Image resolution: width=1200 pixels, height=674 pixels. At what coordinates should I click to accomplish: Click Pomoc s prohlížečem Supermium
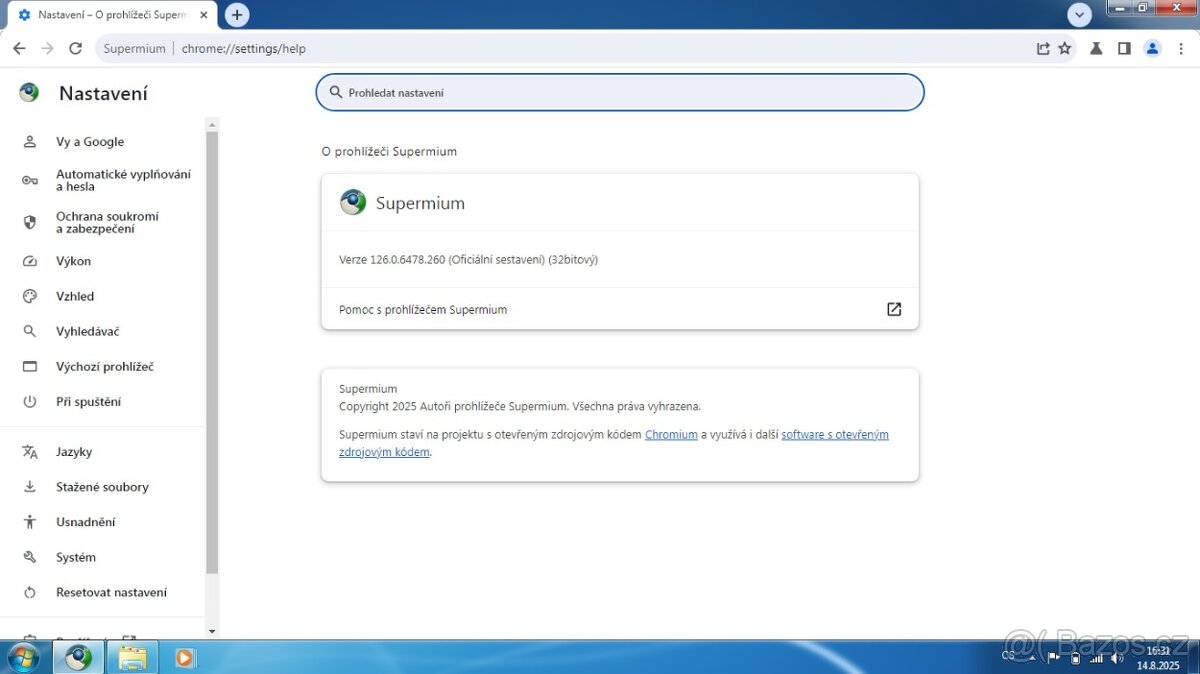pos(423,309)
